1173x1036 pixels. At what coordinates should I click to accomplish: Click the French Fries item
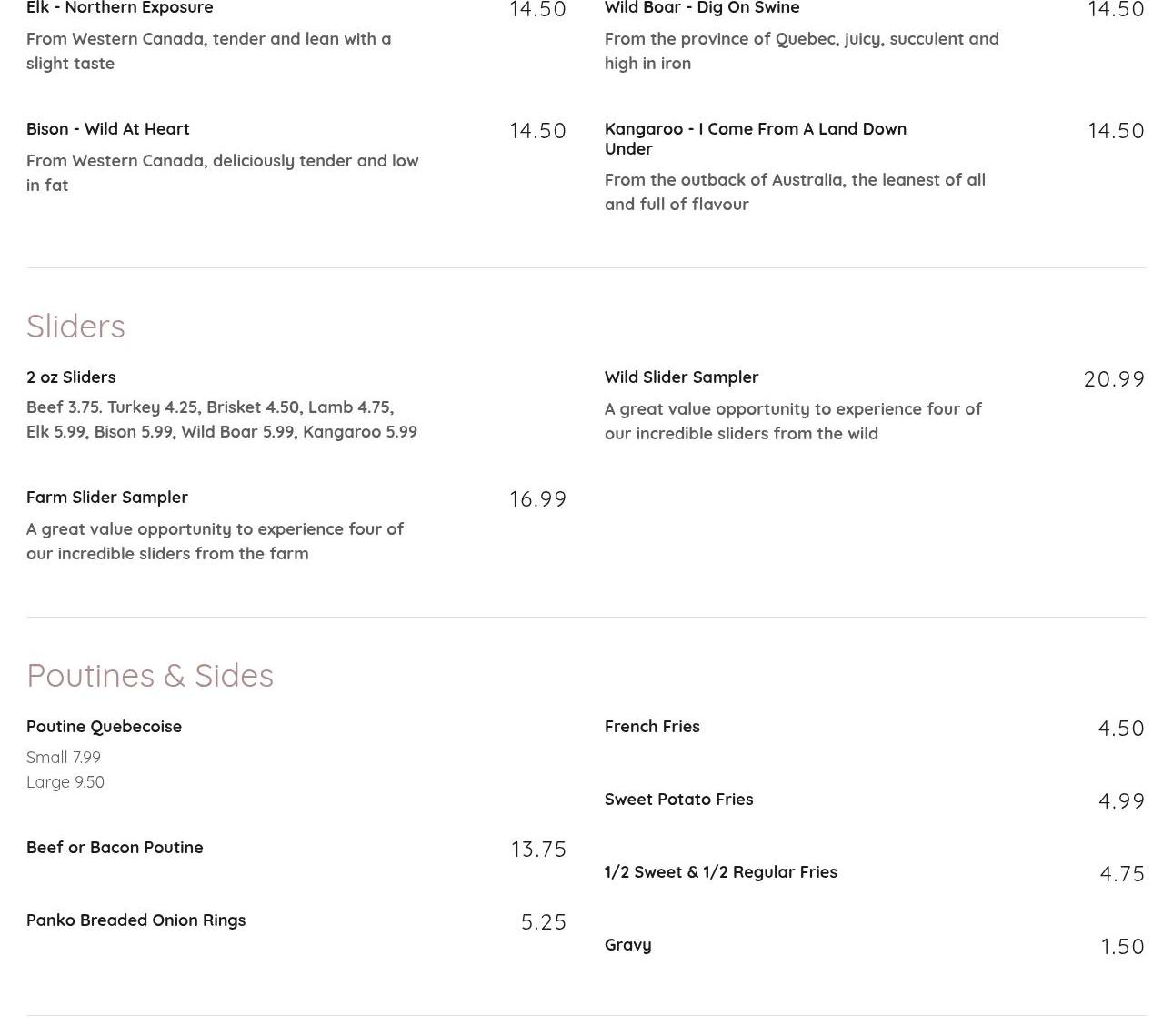click(652, 727)
